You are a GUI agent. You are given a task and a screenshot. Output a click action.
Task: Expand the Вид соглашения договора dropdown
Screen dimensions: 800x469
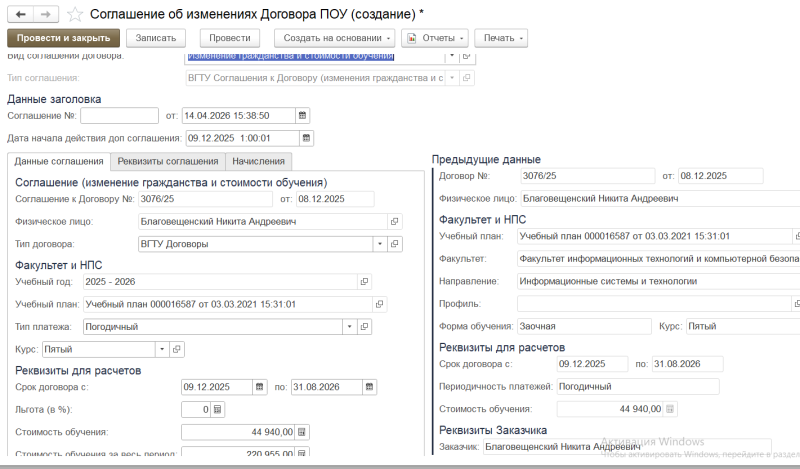tap(452, 56)
